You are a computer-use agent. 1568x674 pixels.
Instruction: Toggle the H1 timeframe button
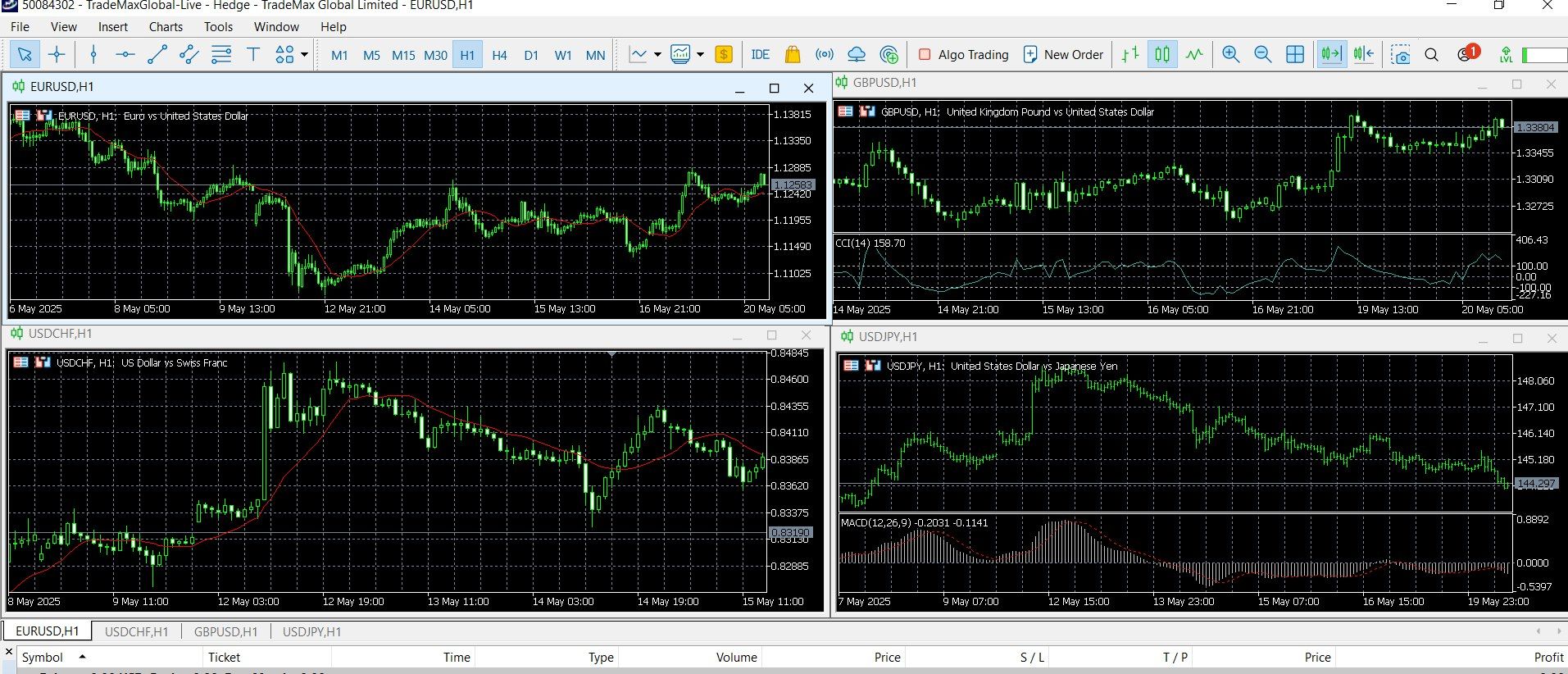tap(467, 55)
